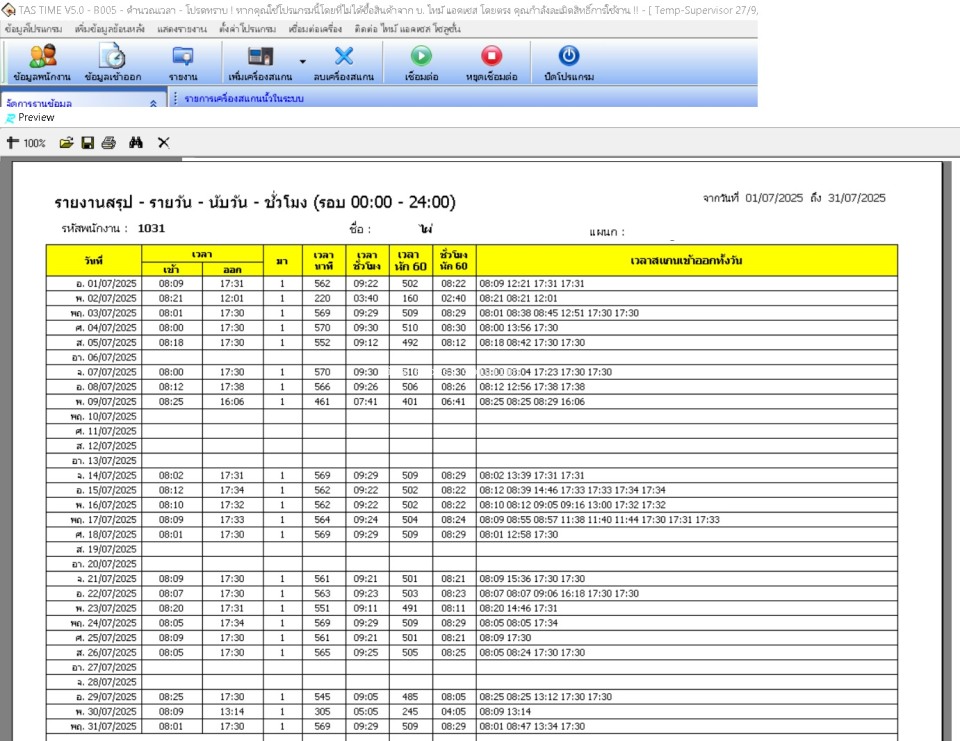Image resolution: width=960 pixels, height=741 pixels.
Task: Expand dropdown arrow beside เพิ่มเครื่องสแกน
Action: tap(302, 61)
